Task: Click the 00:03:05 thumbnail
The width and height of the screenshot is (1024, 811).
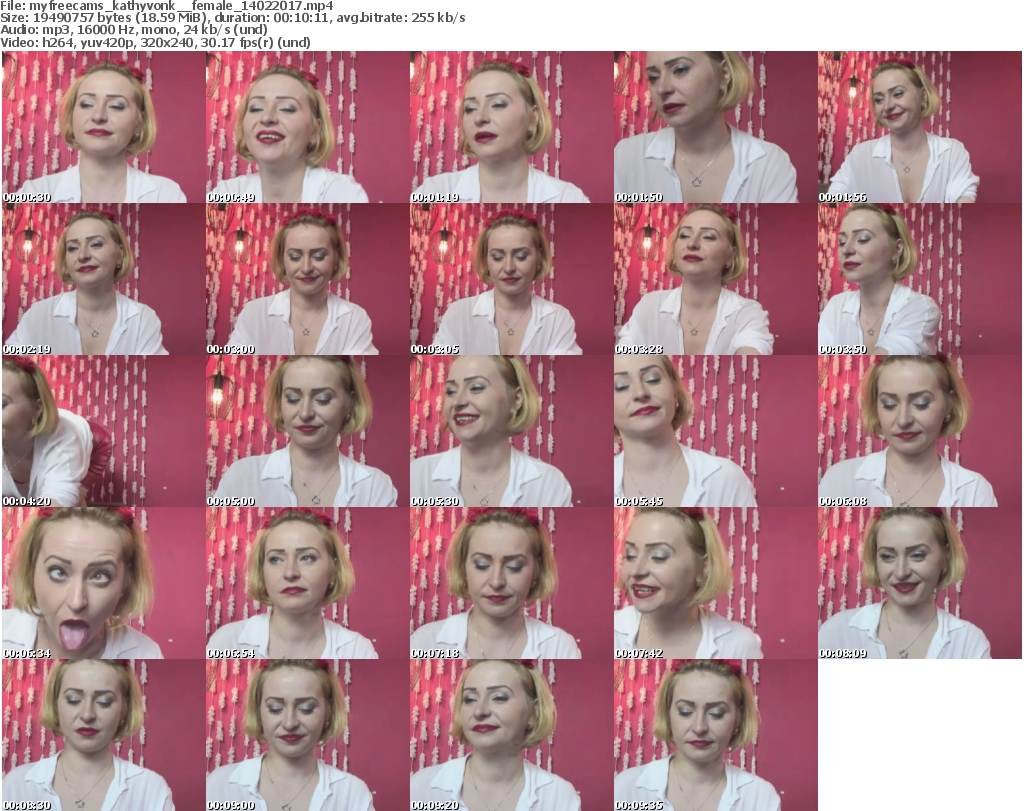Action: [x=511, y=279]
